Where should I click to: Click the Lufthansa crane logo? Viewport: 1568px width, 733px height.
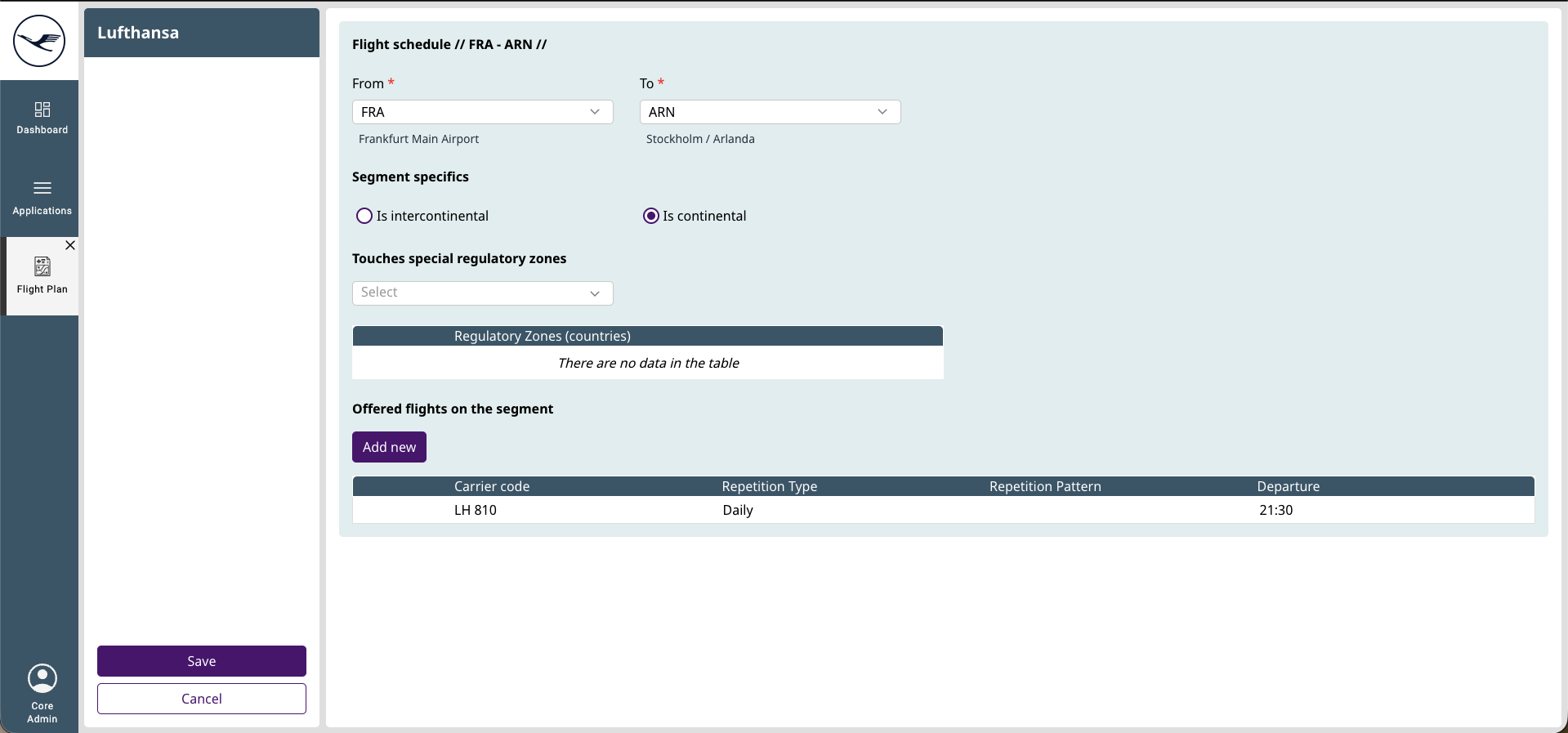39,41
